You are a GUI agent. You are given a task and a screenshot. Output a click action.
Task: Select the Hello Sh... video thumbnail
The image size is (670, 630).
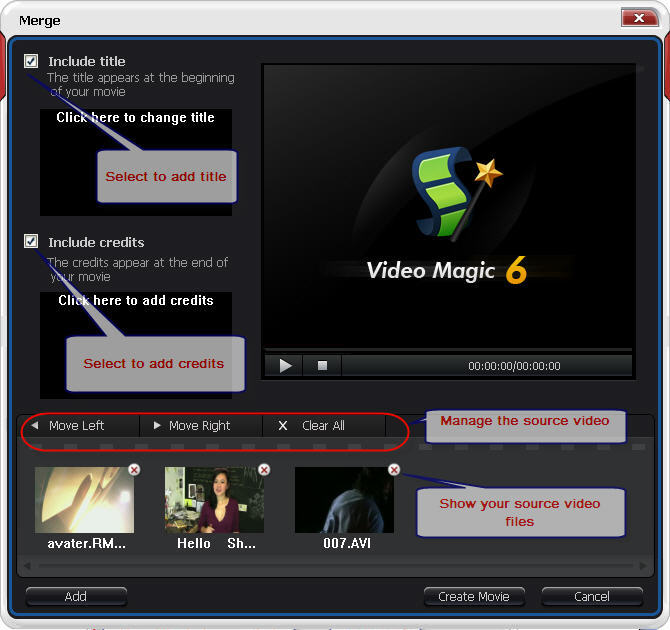click(215, 500)
